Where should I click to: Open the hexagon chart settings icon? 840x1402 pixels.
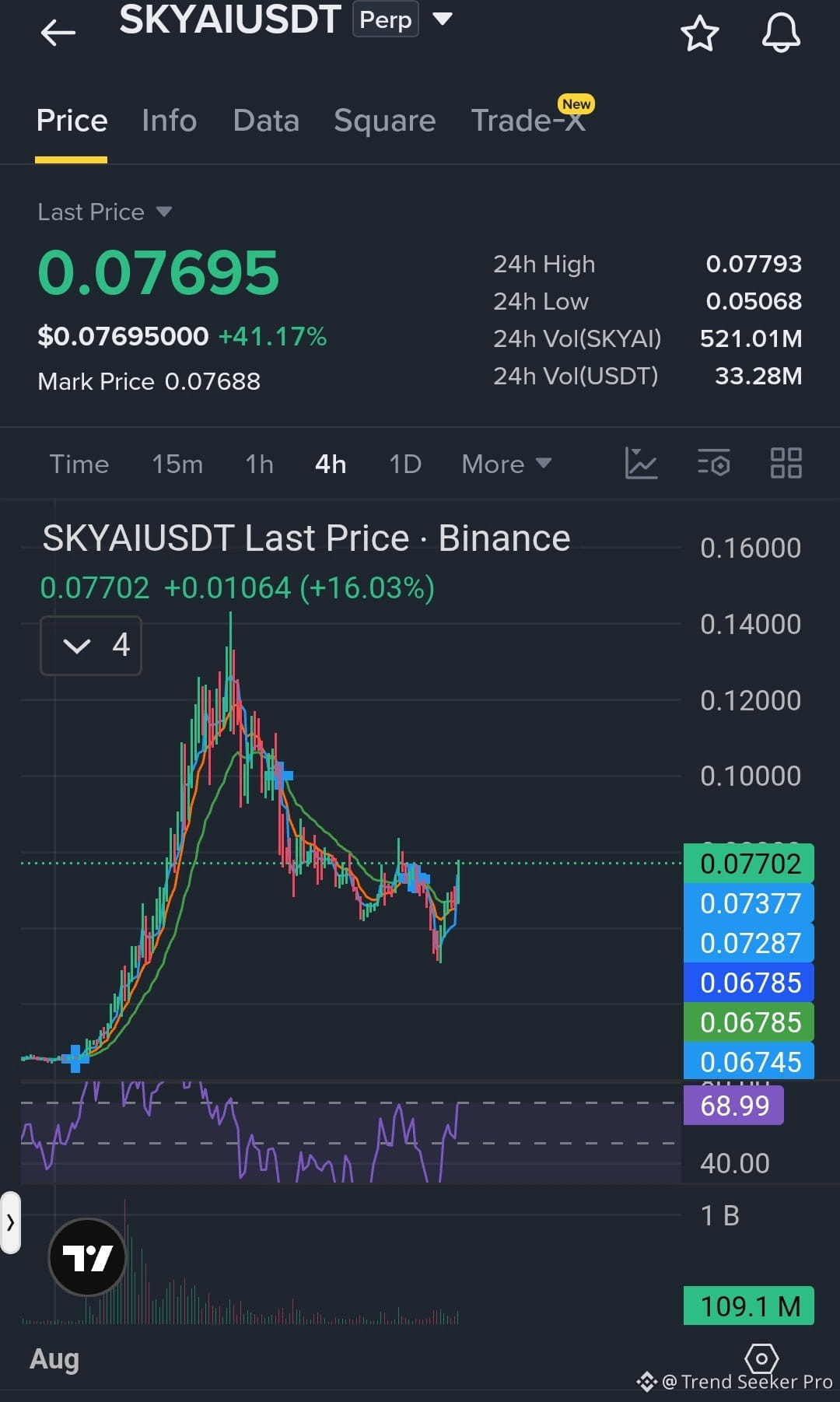point(761,1358)
